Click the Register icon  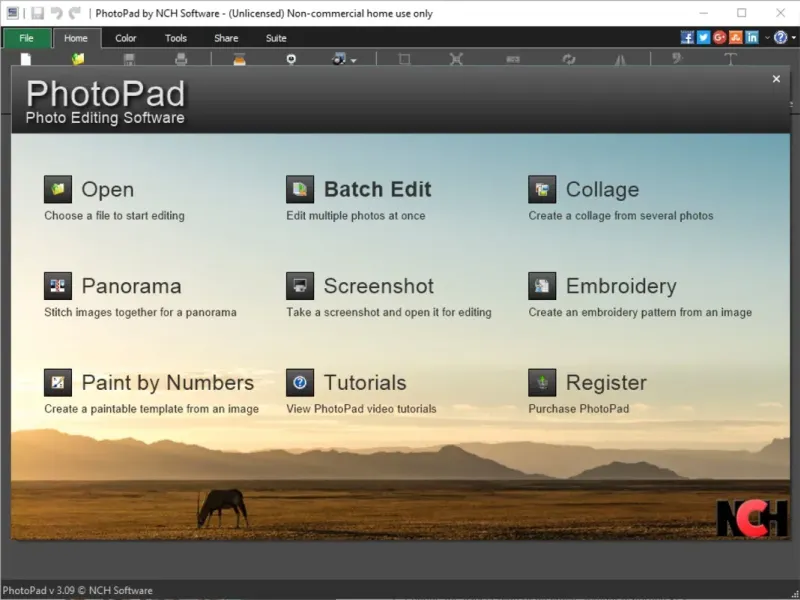(542, 383)
